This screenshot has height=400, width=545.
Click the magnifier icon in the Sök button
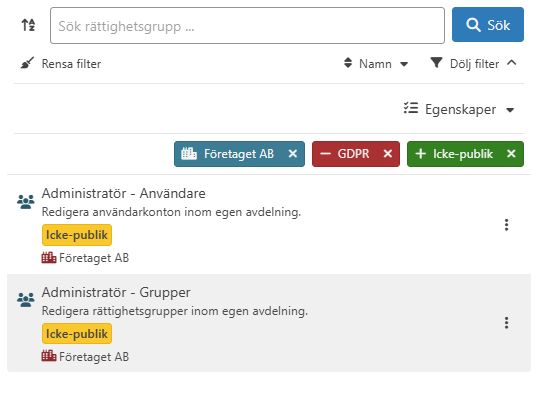coord(473,25)
